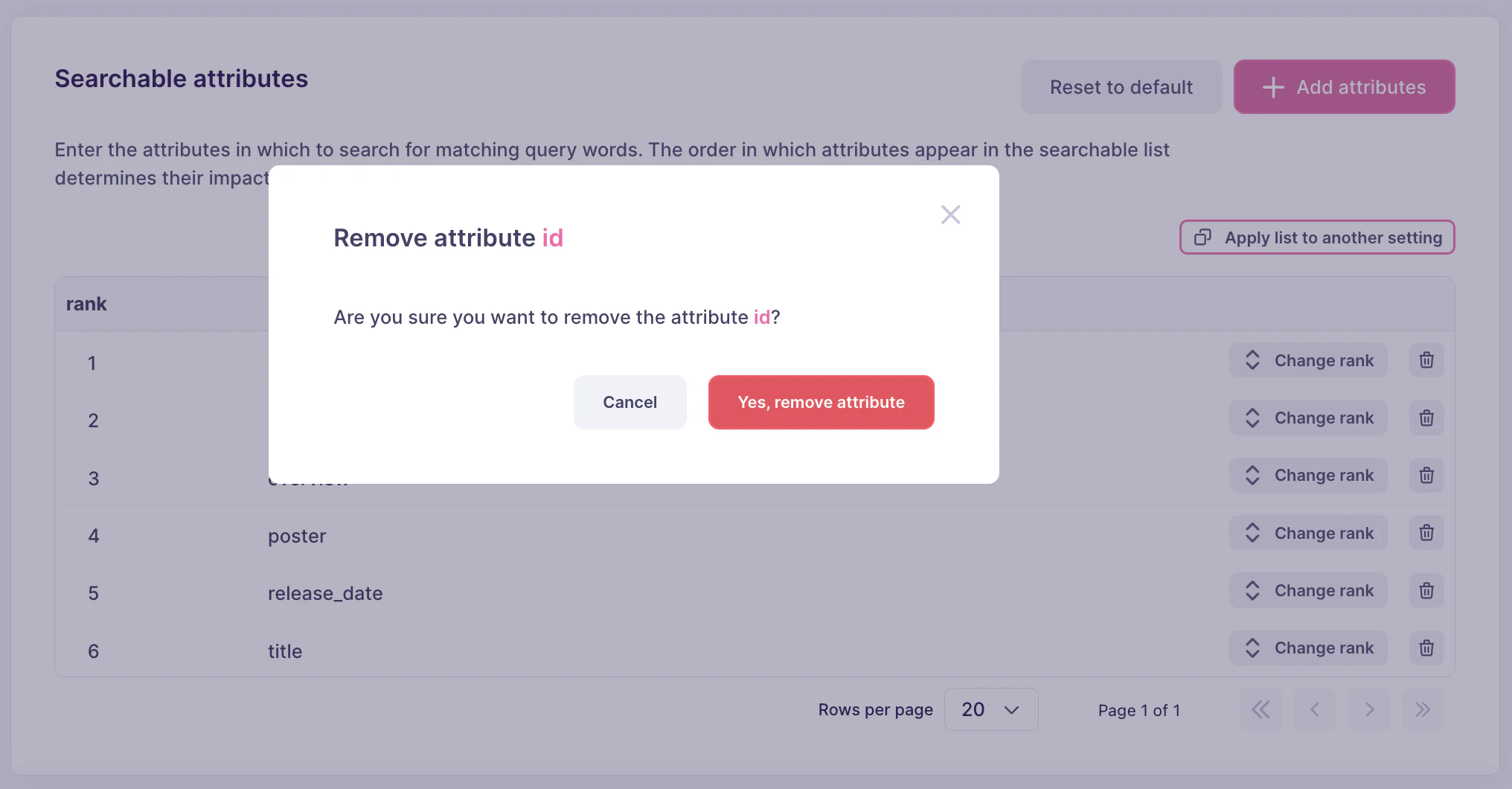Image resolution: width=1512 pixels, height=789 pixels.
Task: Click the trash icon in the poster row
Action: [1426, 532]
